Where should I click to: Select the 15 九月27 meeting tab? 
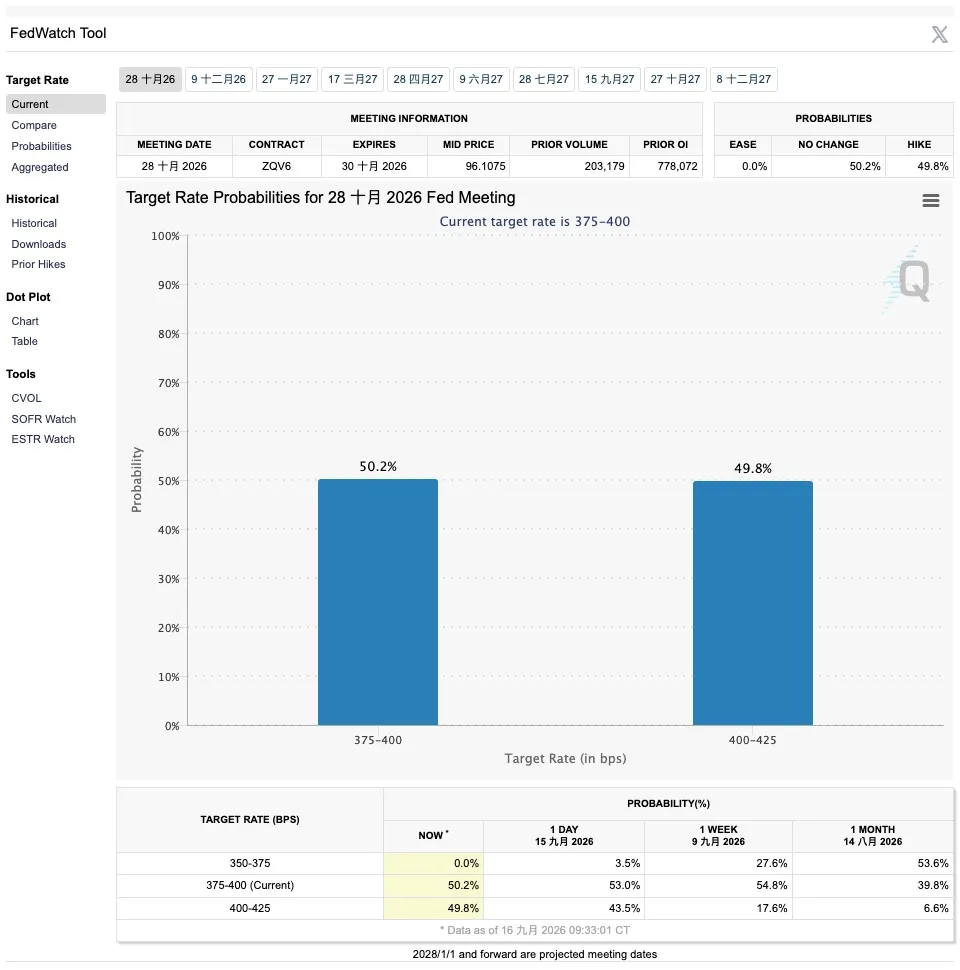click(x=609, y=79)
